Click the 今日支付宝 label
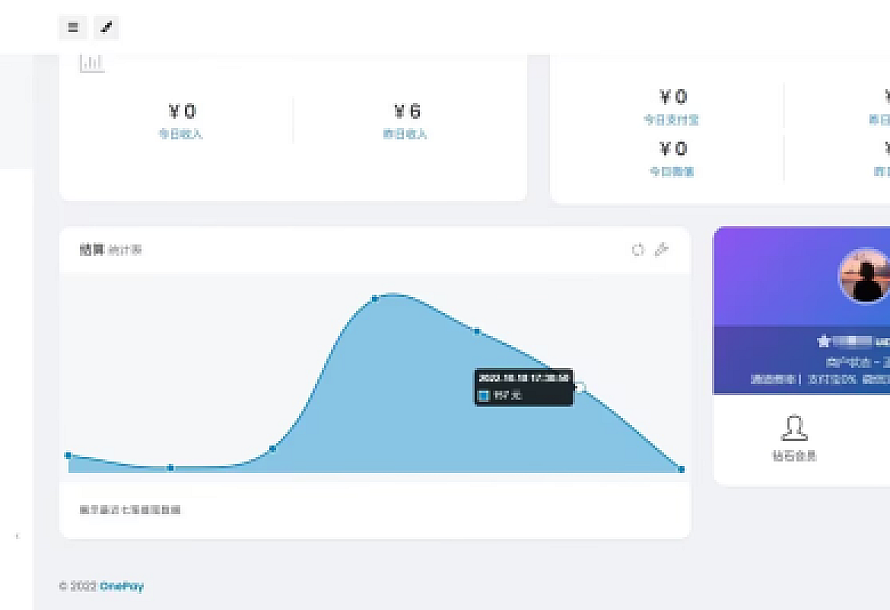Screen dimensions: 890x610 671,120
